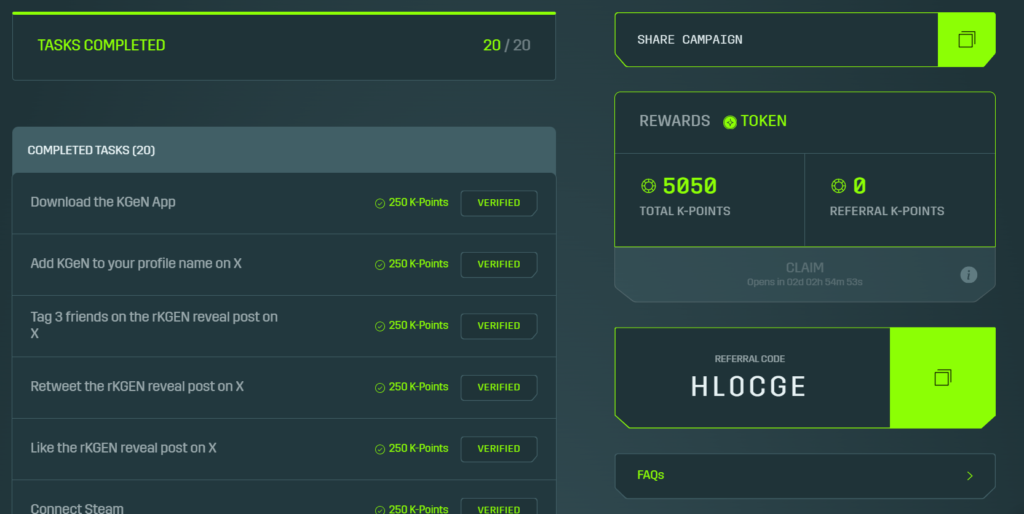Click VERIFIED for Like the rKGEN reveal post
Image resolution: width=1024 pixels, height=514 pixels.
coord(499,449)
